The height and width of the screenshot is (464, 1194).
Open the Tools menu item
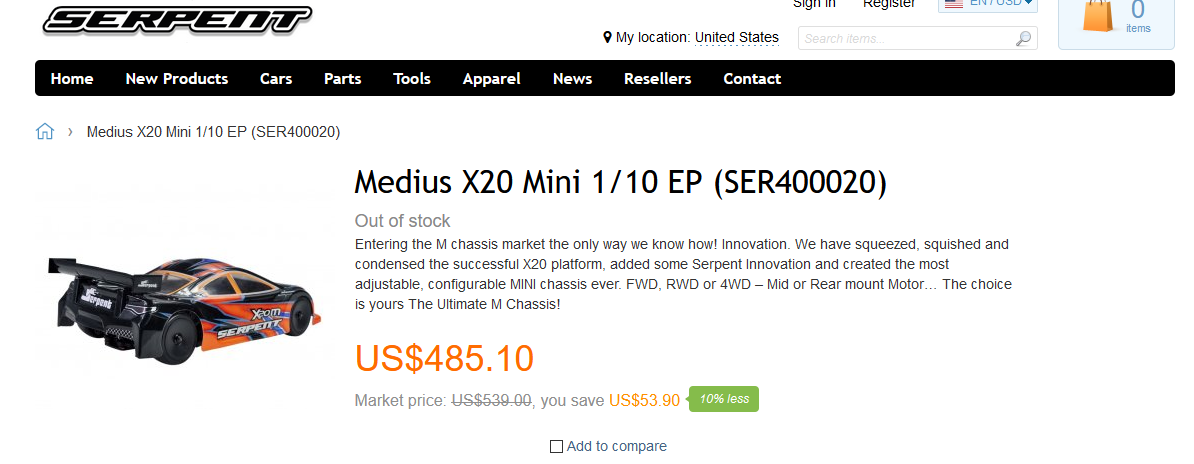coord(412,78)
